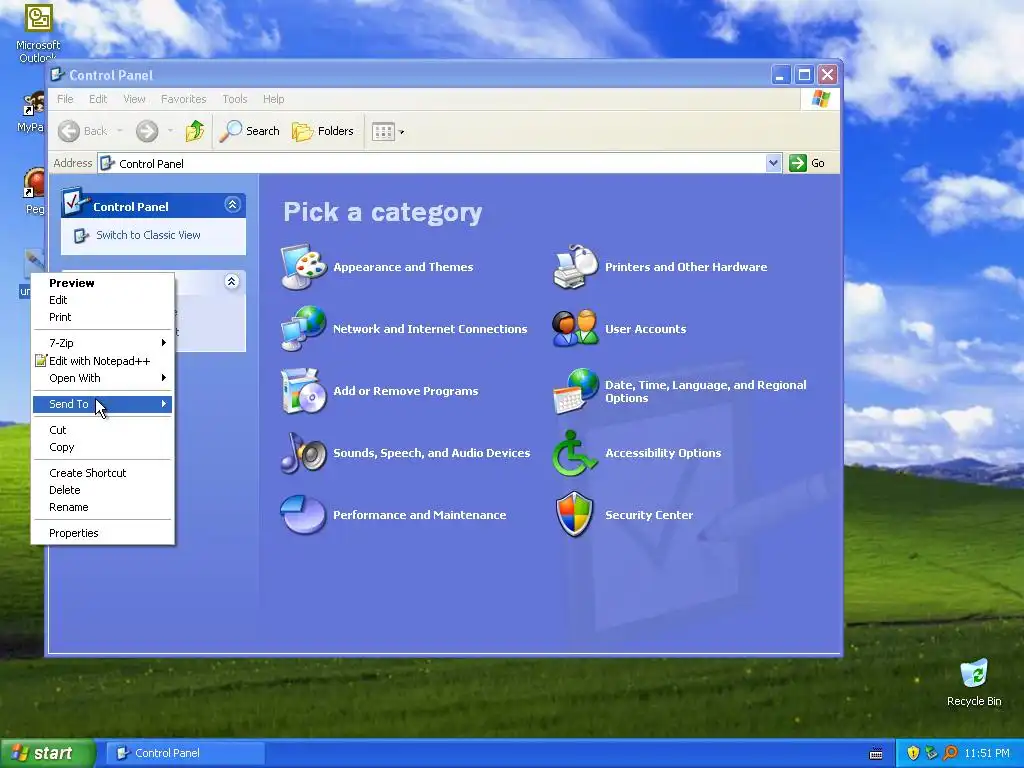Select Properties in the context menu
1024x768 pixels.
coord(103,533)
